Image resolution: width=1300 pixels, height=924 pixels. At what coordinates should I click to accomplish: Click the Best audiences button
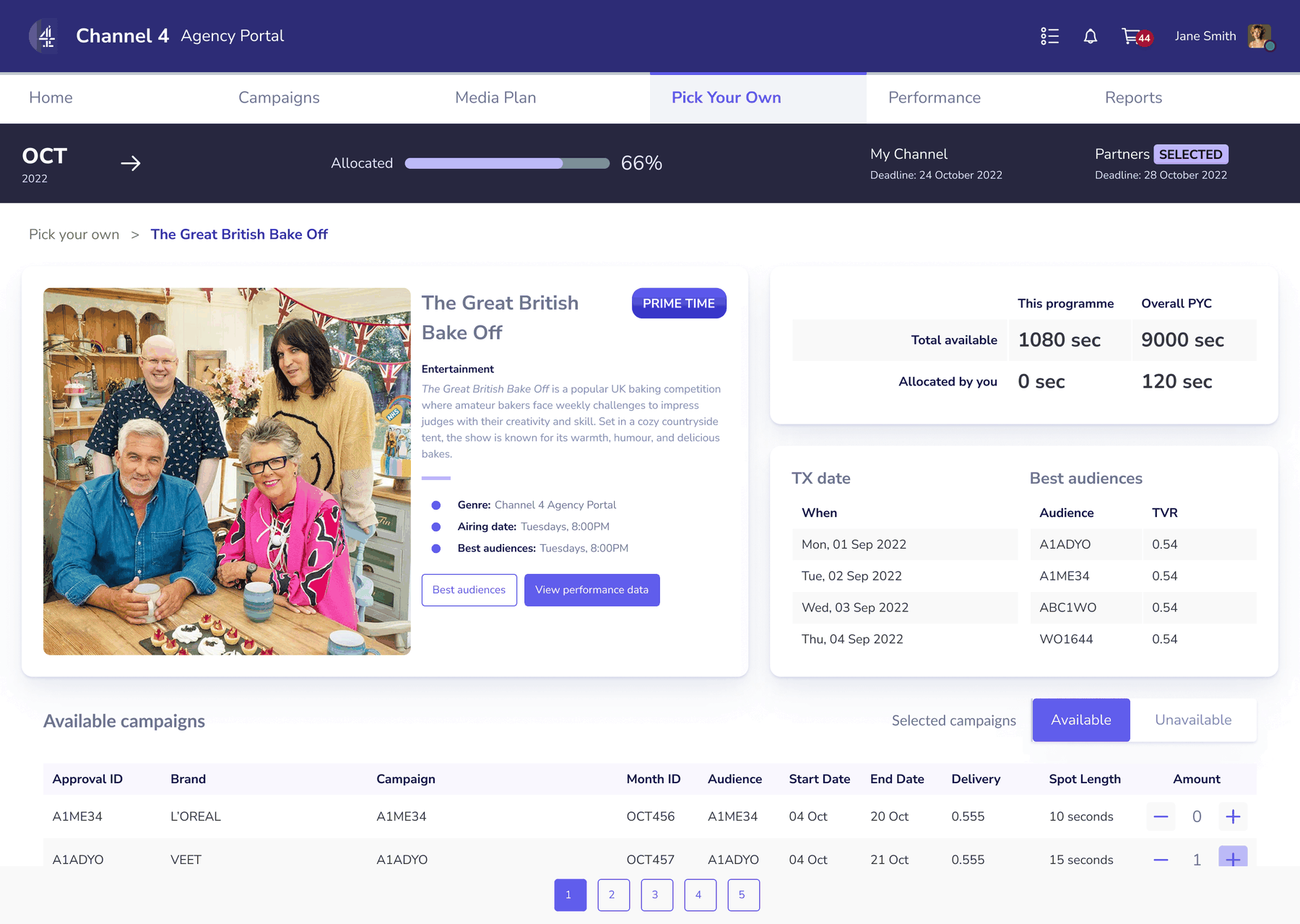point(469,590)
